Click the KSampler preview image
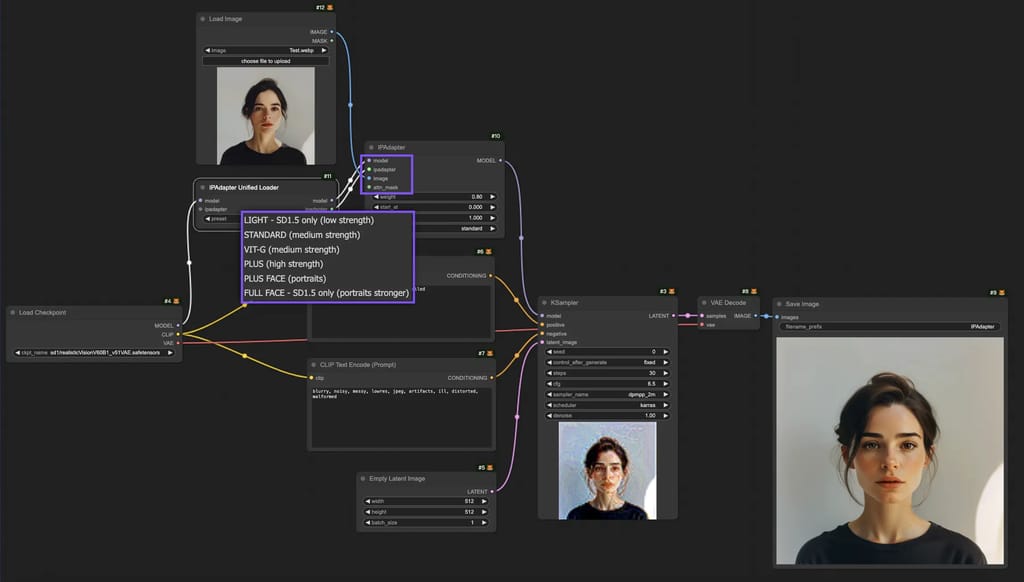The image size is (1024, 582). point(607,470)
